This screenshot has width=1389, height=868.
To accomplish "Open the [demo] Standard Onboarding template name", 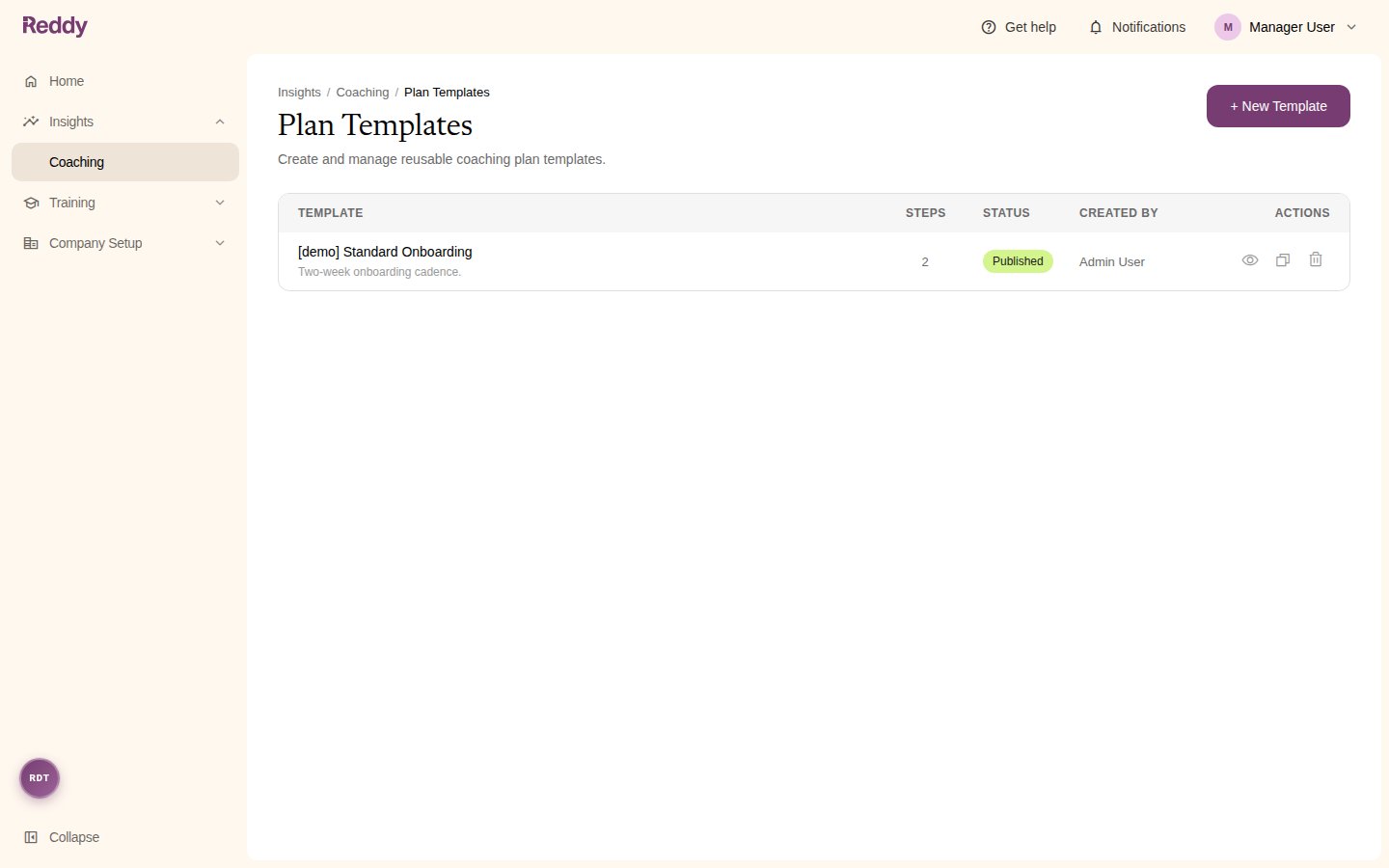I will click(385, 252).
